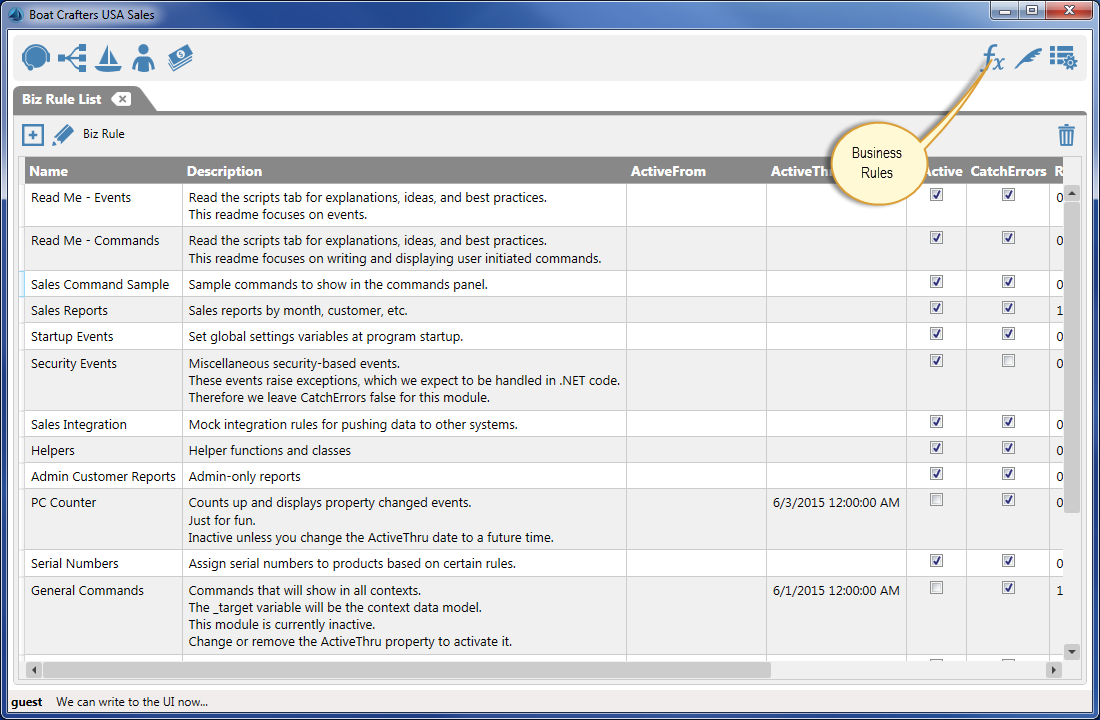This screenshot has width=1100, height=720.
Task: Select the "PC Counter" rule name
Action: [63, 502]
